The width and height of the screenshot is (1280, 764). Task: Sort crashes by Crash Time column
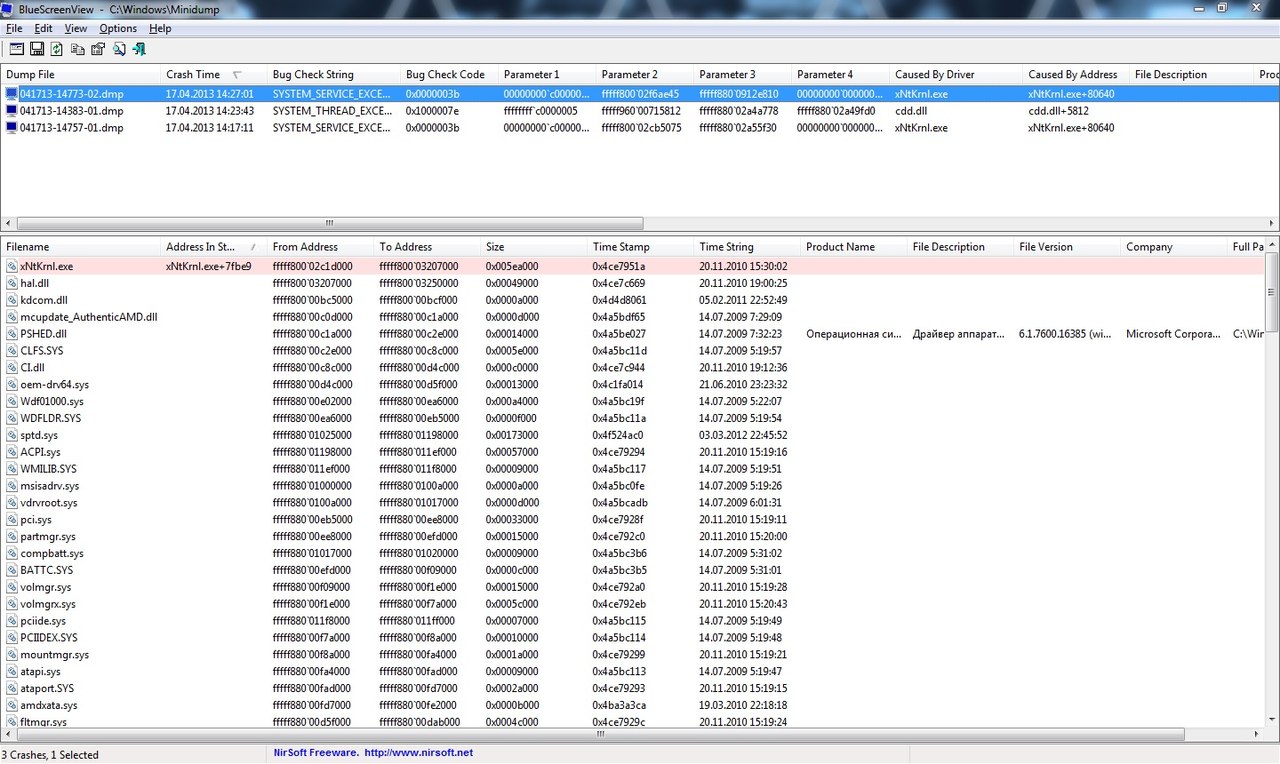point(213,75)
